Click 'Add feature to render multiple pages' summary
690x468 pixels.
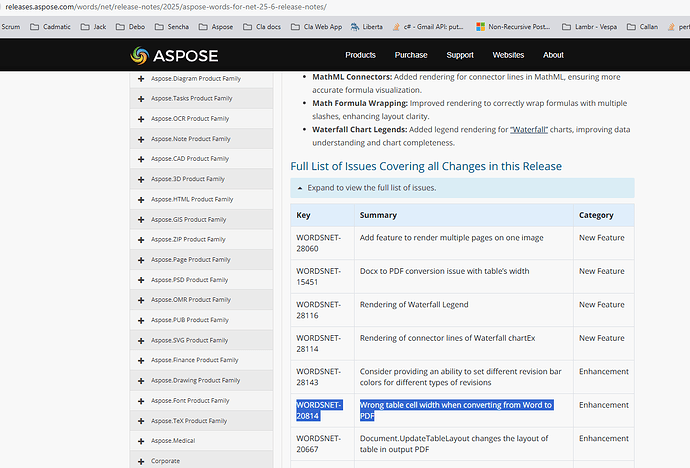point(451,238)
